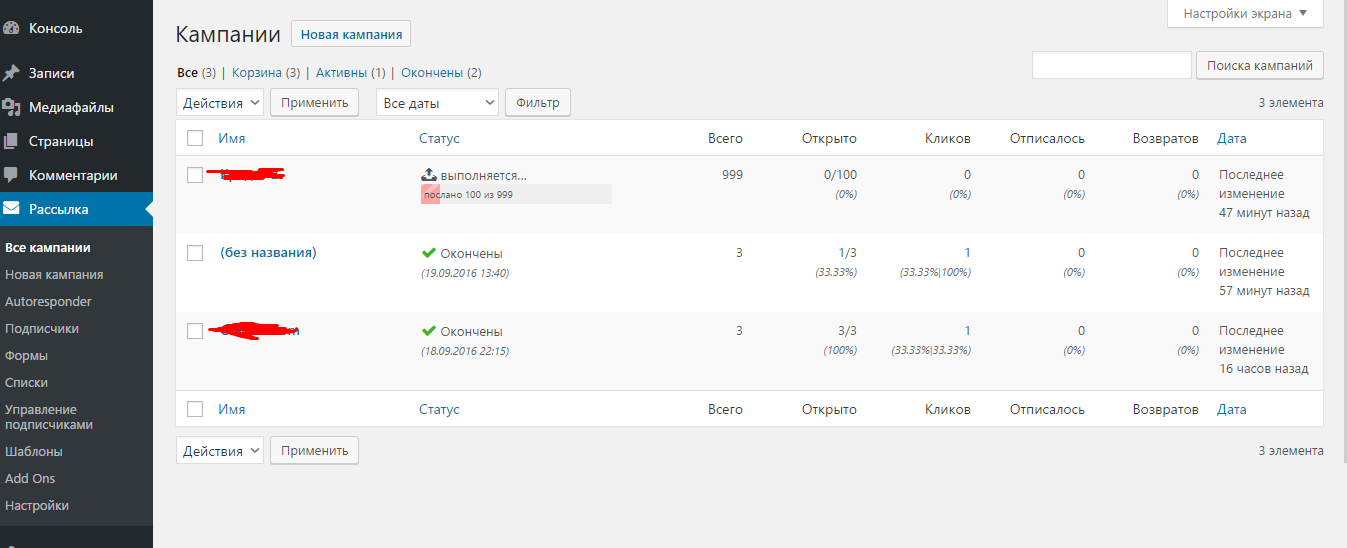The height and width of the screenshot is (548, 1347).
Task: Open Подписчики in the sidebar menu
Action: tap(42, 328)
